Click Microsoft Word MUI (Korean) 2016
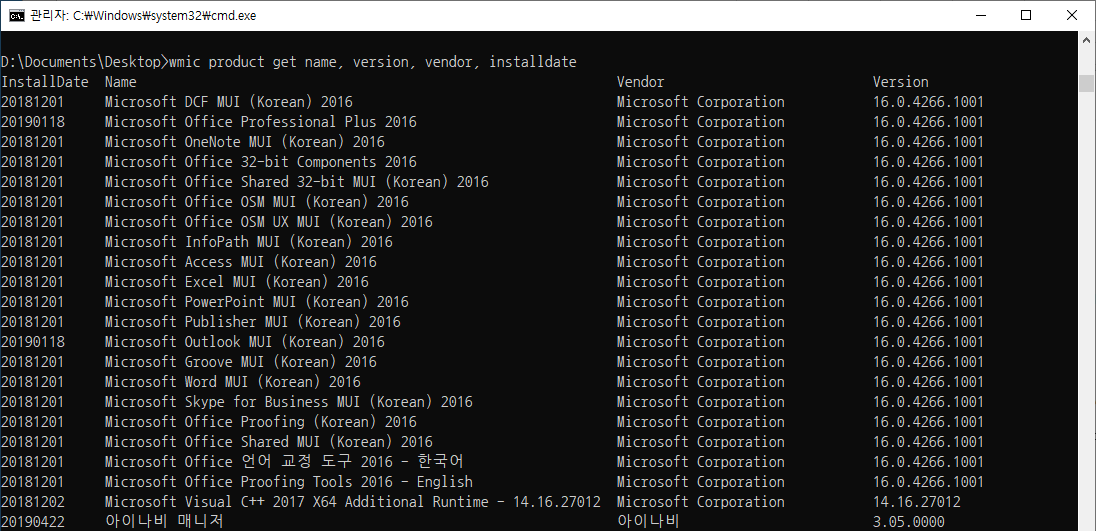 click(233, 382)
